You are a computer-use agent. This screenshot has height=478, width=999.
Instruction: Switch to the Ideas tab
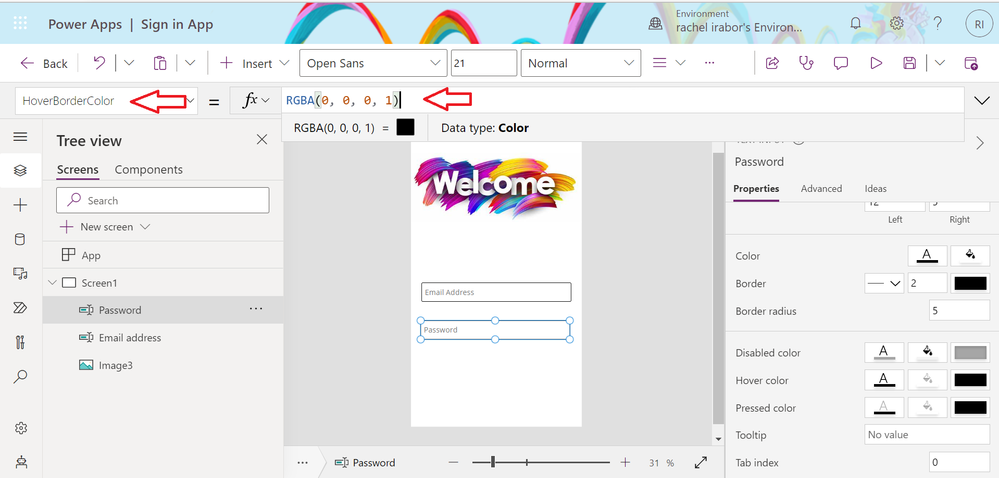click(x=875, y=189)
